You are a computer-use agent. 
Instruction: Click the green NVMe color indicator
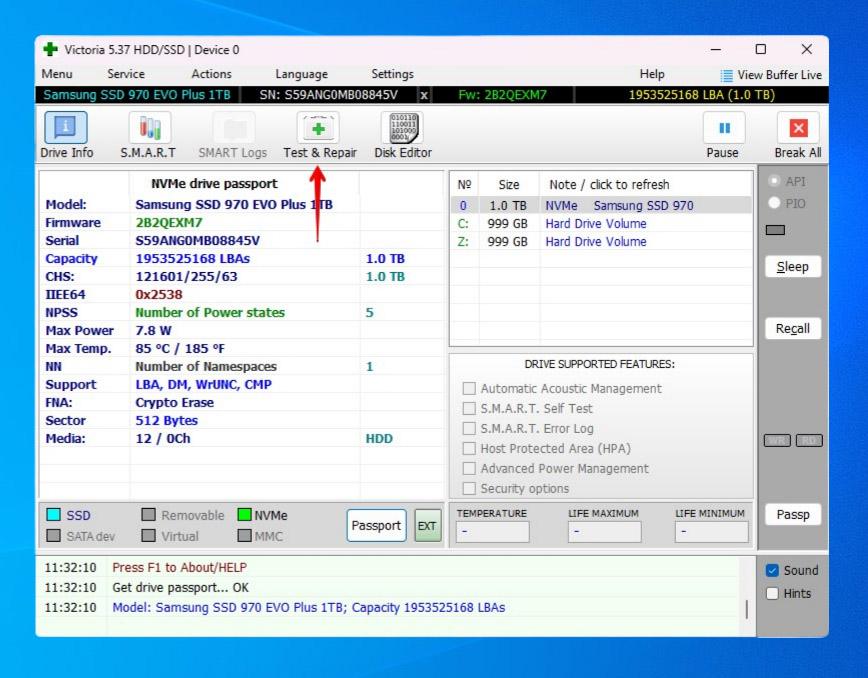(x=244, y=515)
